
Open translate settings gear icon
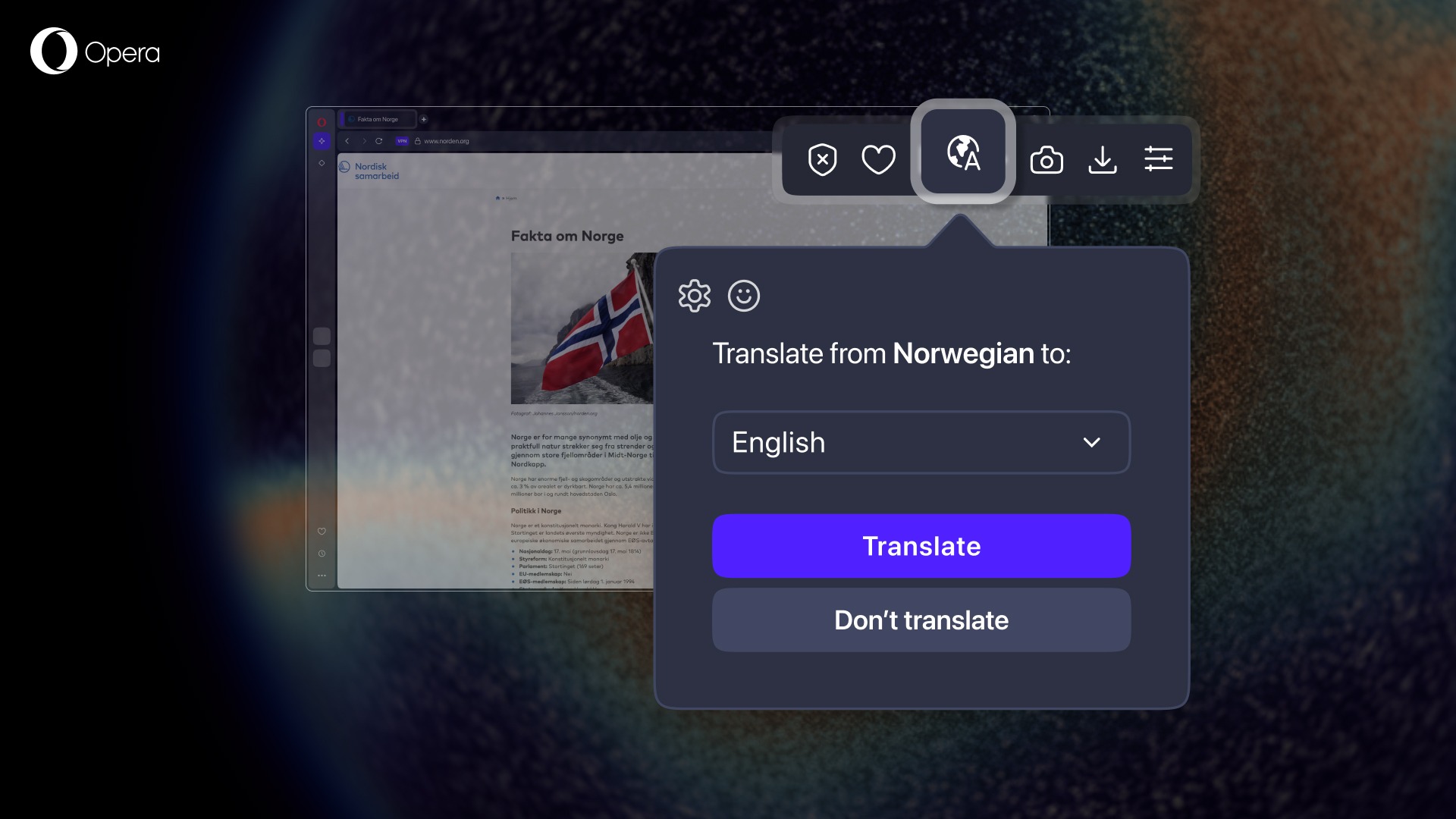point(694,296)
